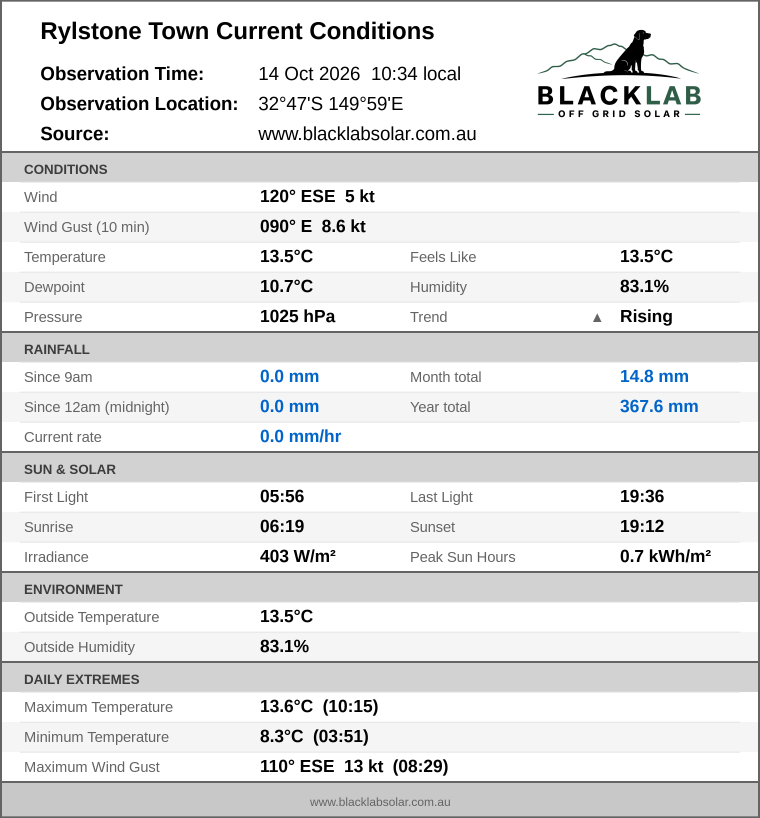The image size is (760, 818).
Task: Click the footer www.blacklabsolar.com.au link
Action: click(380, 802)
